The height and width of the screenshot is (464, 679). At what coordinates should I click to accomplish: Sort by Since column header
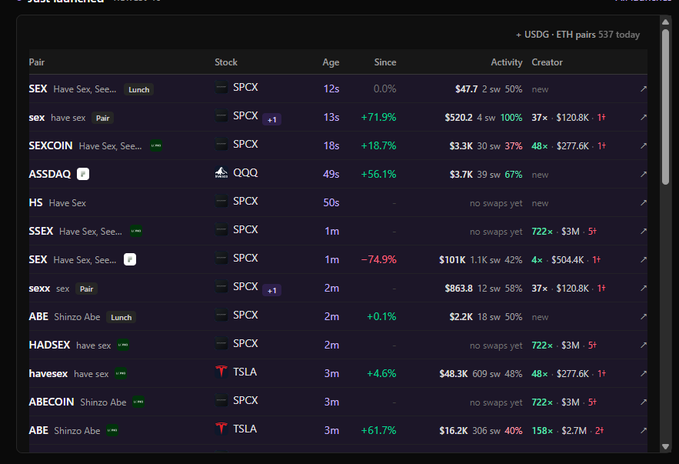pos(385,62)
